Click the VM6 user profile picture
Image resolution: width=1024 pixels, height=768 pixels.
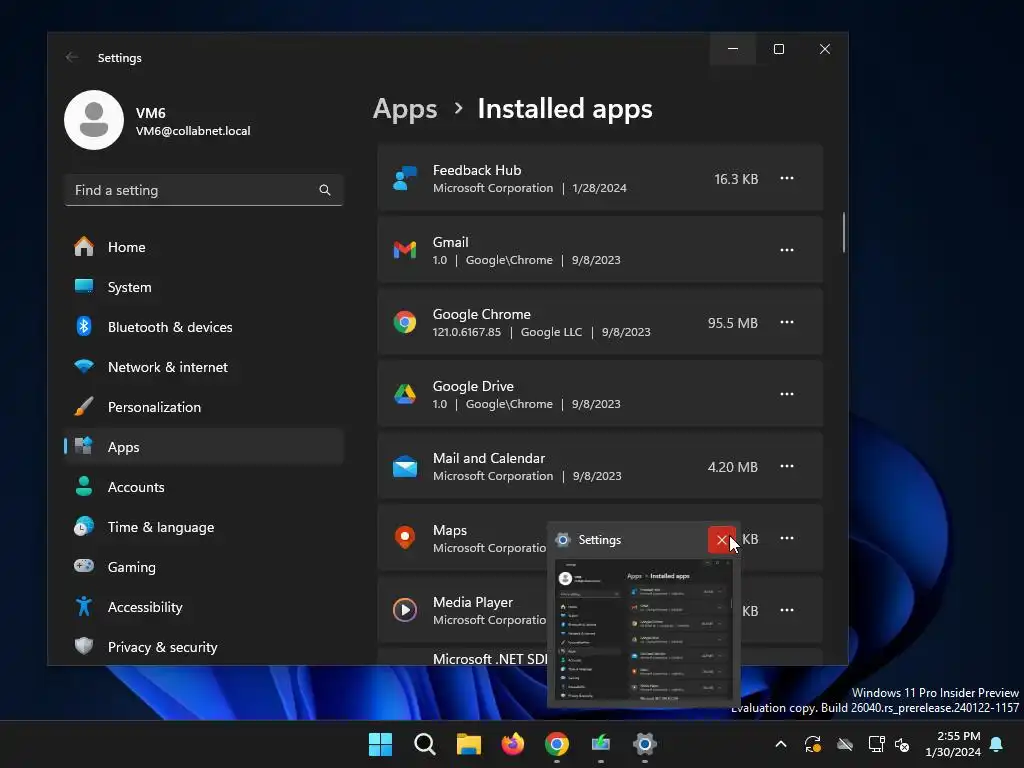tap(94, 120)
